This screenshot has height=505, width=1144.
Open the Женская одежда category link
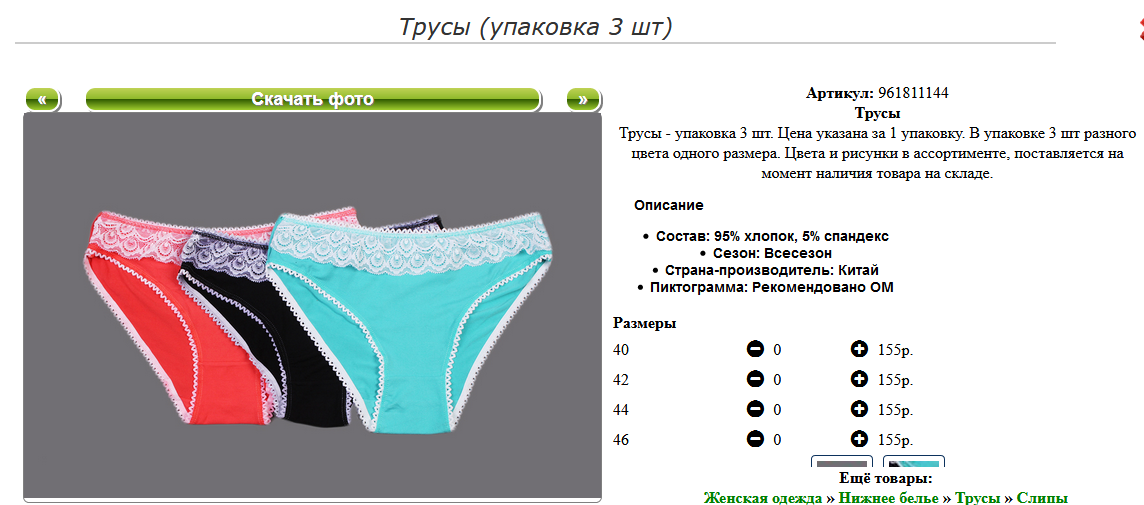click(763, 498)
